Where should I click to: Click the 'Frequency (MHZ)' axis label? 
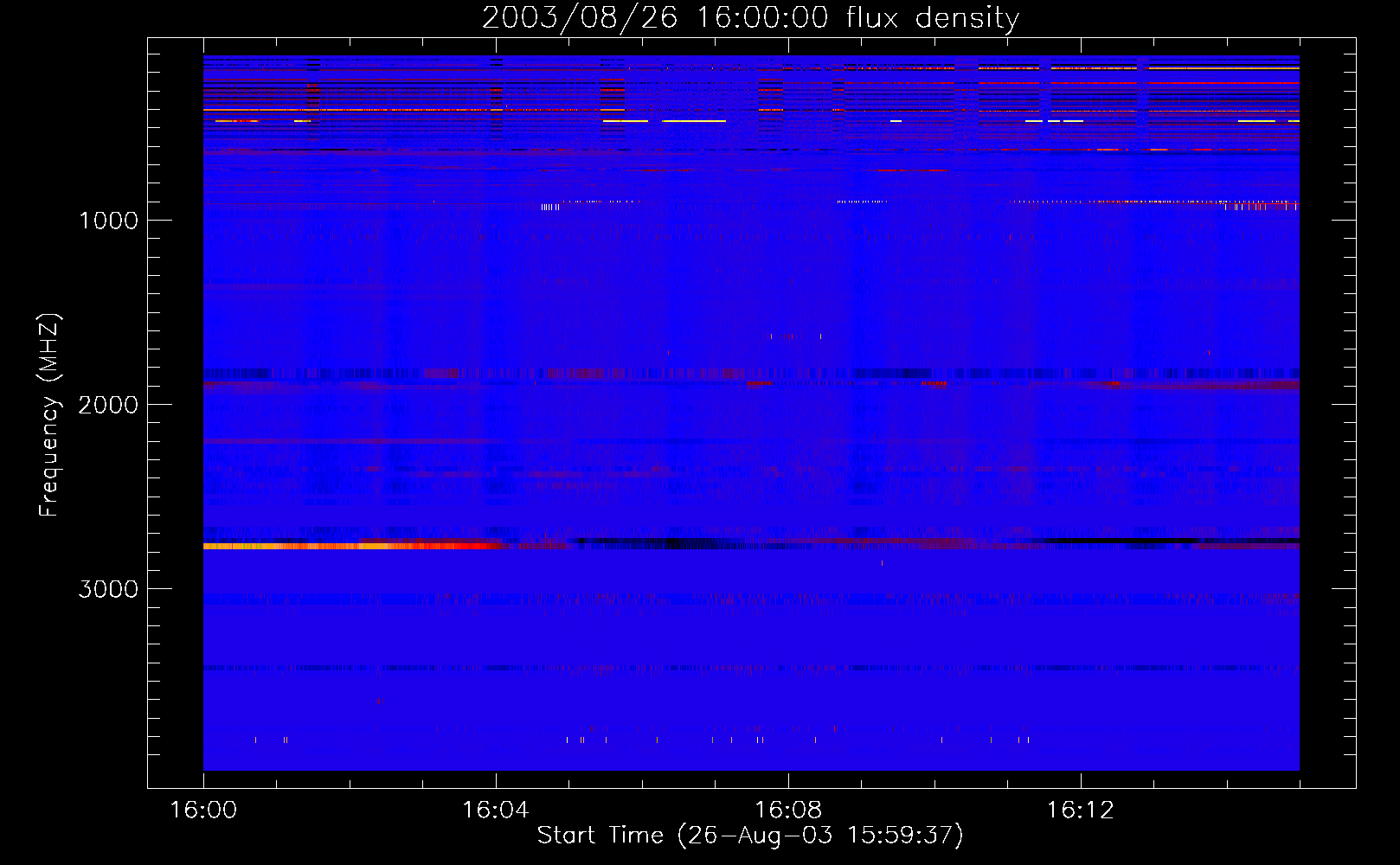coord(49,415)
